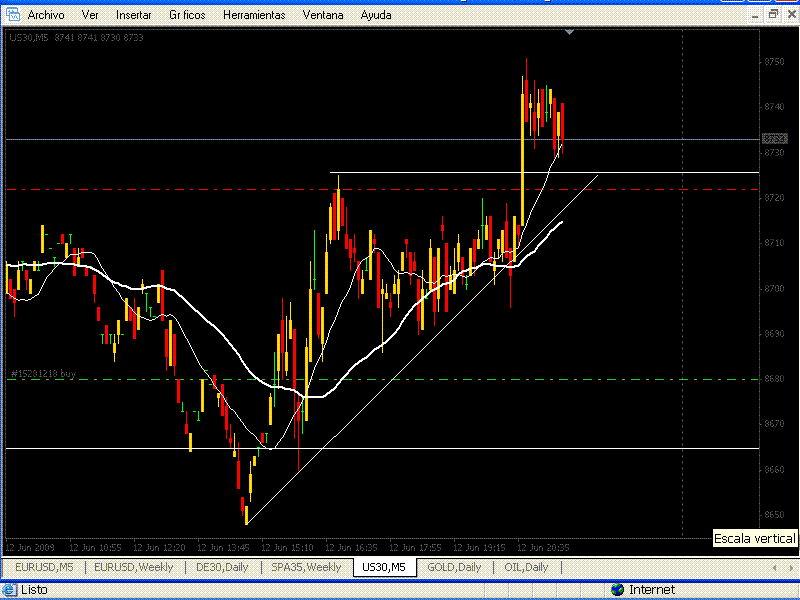Click the 12 Jun 20:35 time label
Image resolution: width=800 pixels, height=600 pixels.
point(543,548)
